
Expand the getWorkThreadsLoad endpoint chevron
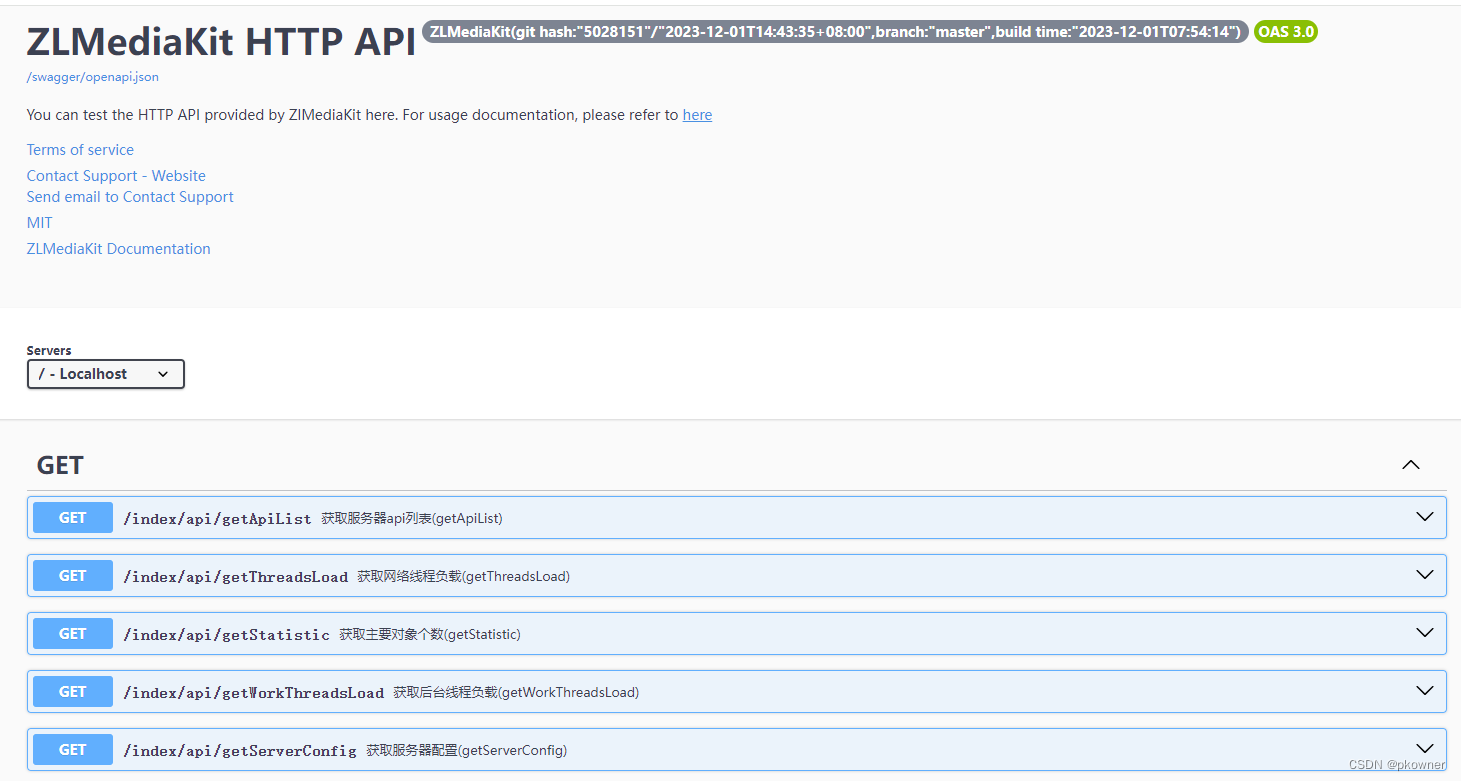click(1425, 691)
